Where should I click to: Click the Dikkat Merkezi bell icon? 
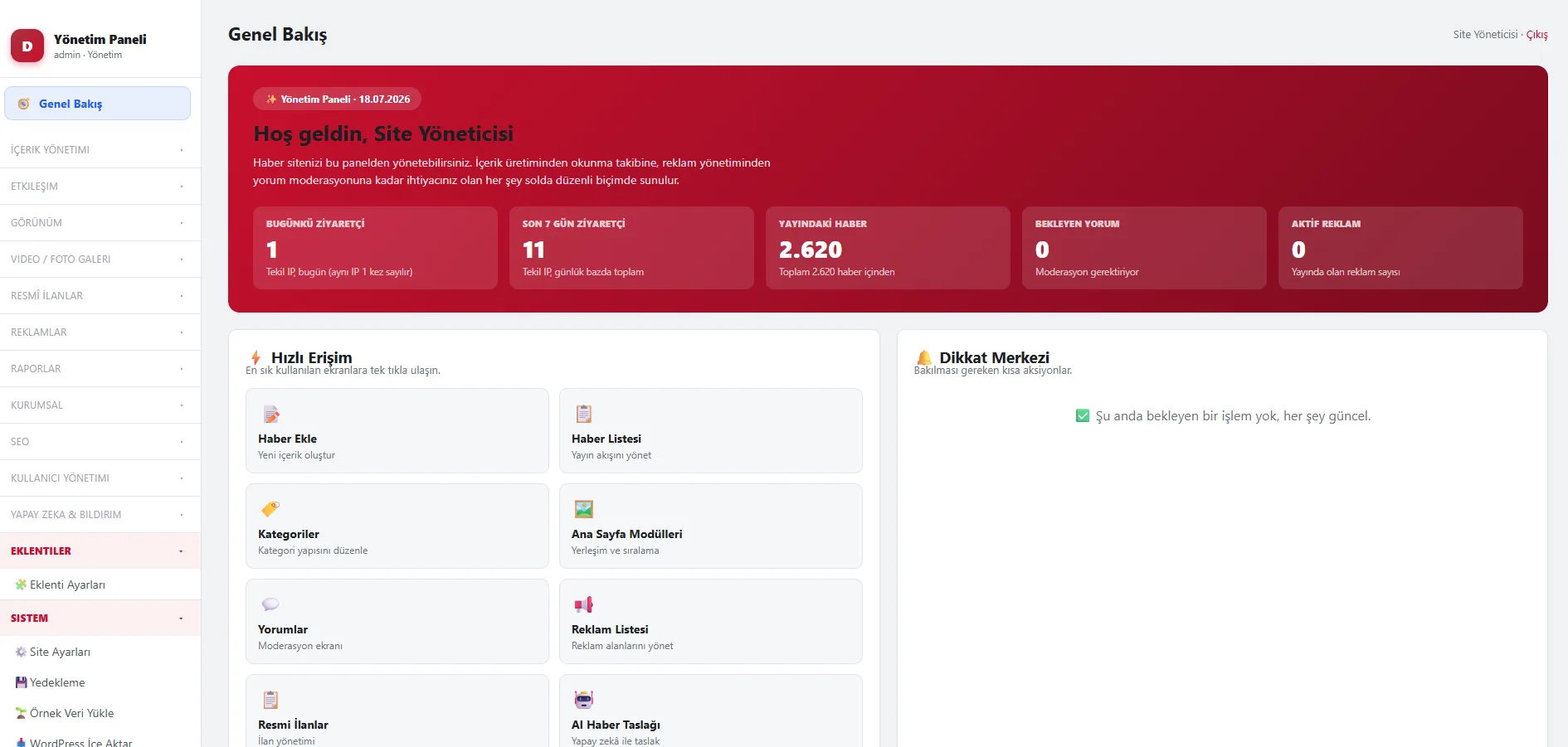pos(924,357)
